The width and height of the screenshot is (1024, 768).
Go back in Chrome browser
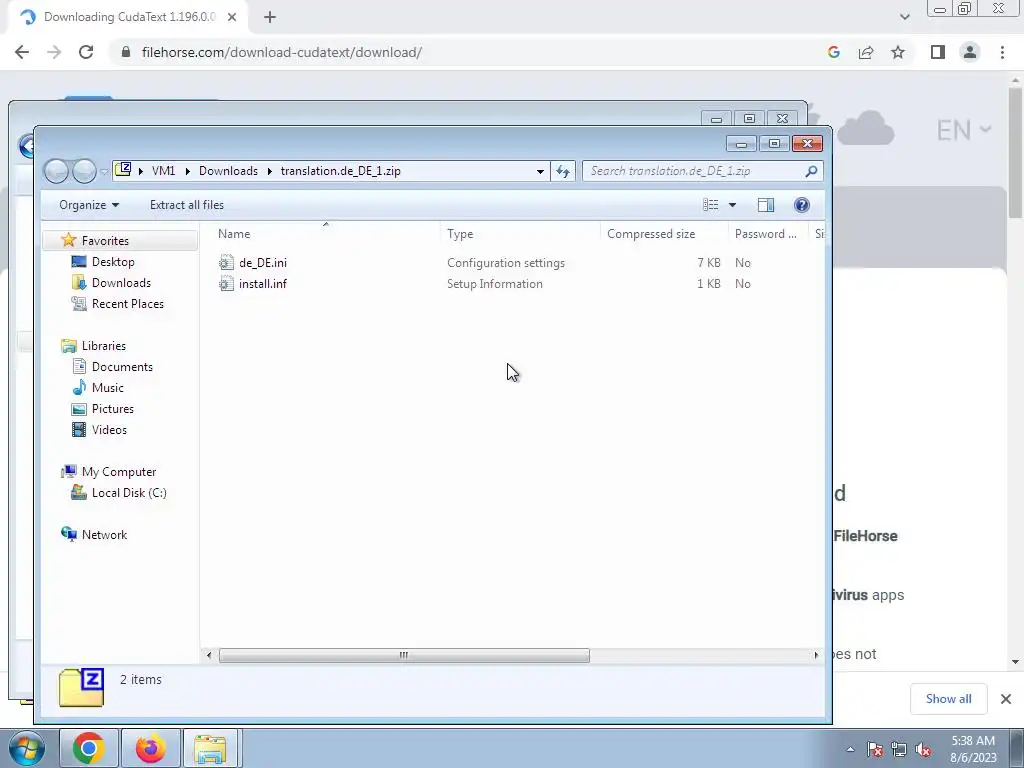click(22, 52)
